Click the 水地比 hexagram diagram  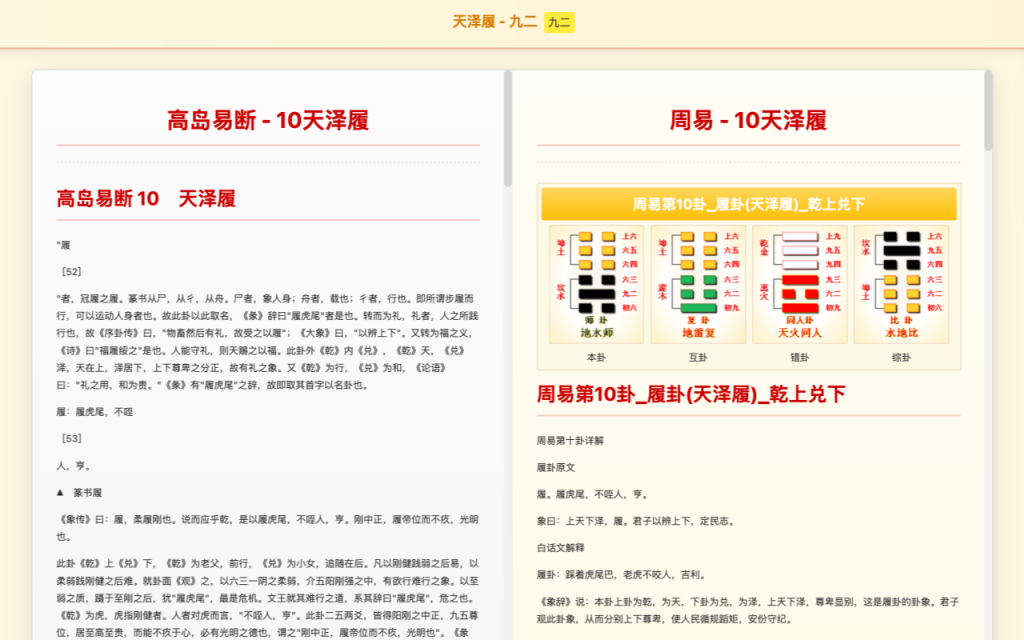click(901, 284)
